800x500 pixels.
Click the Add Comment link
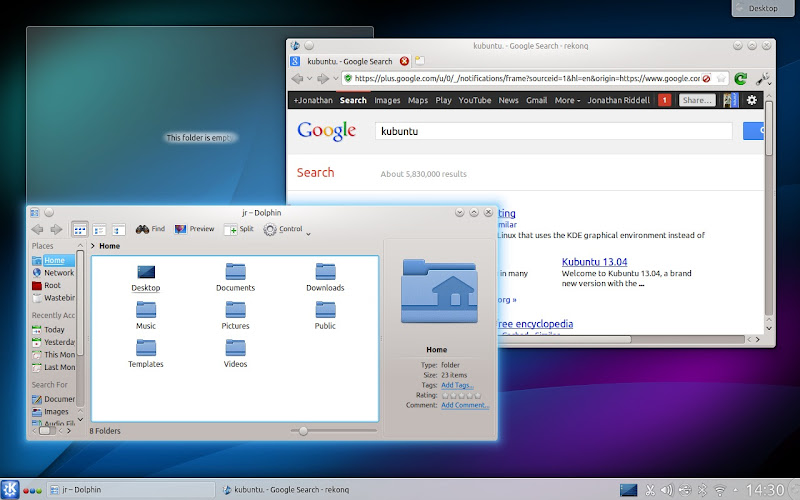[x=465, y=405]
